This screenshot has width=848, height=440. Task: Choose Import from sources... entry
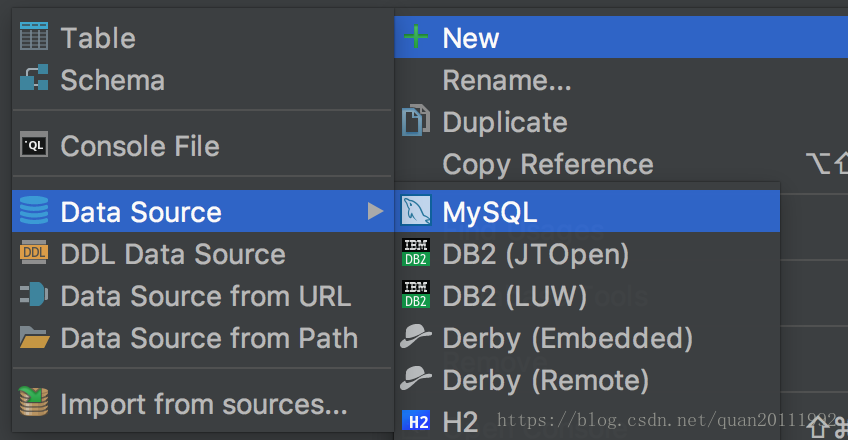click(203, 404)
